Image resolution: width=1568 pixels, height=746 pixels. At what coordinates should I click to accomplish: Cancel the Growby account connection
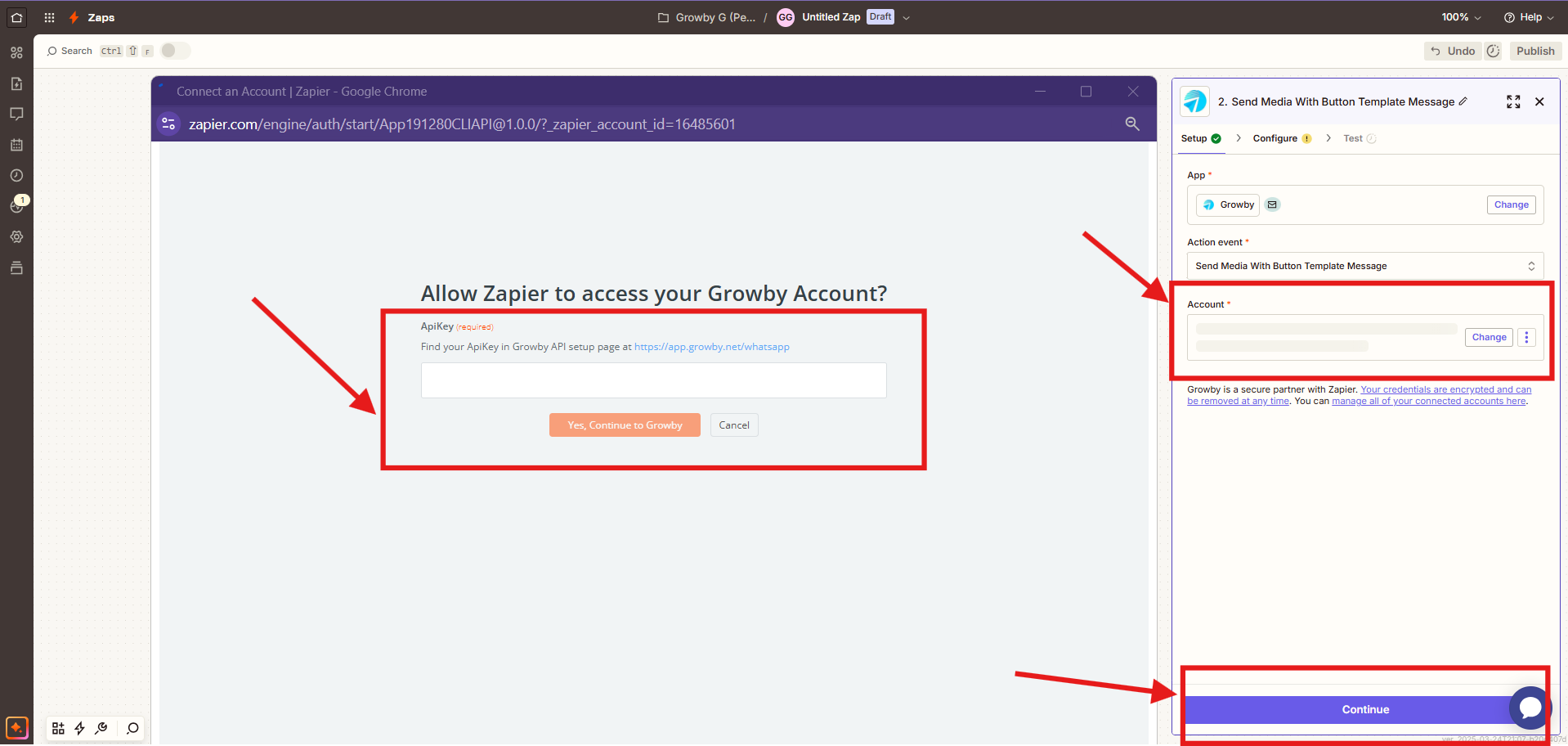(x=734, y=425)
